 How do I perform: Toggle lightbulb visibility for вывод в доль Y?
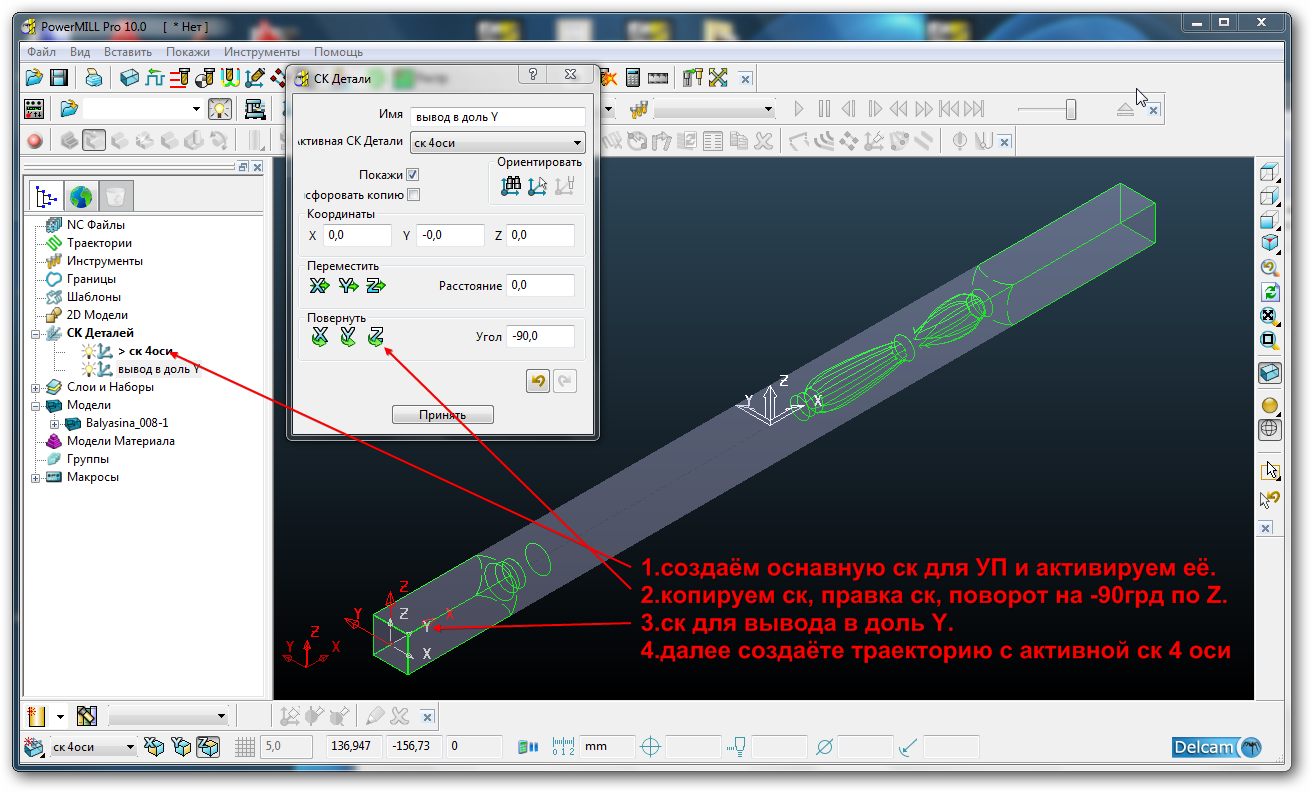coord(89,369)
